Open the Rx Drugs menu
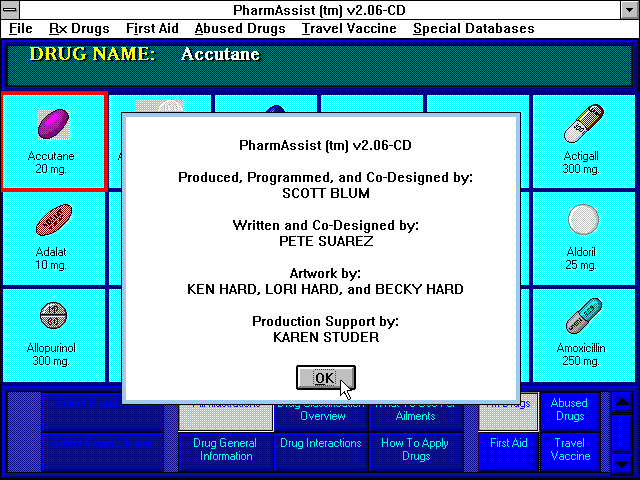 (79, 29)
